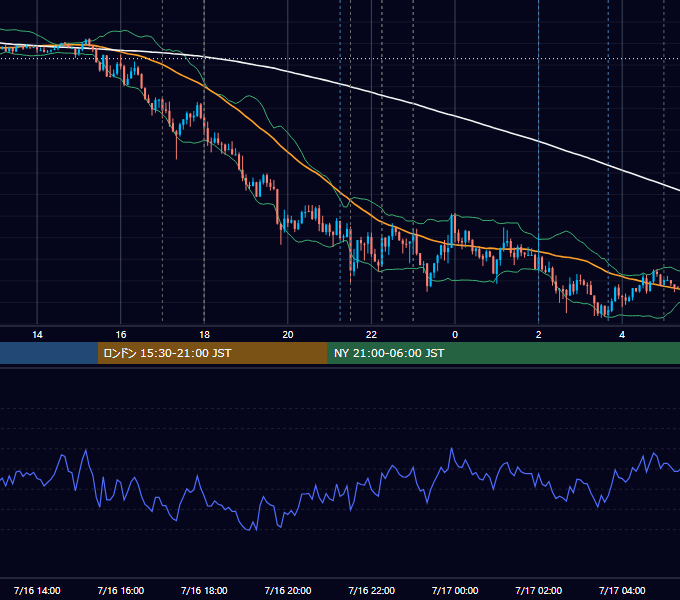Click the 4 hour label on price chart axis
This screenshot has width=680, height=600.
[622, 335]
